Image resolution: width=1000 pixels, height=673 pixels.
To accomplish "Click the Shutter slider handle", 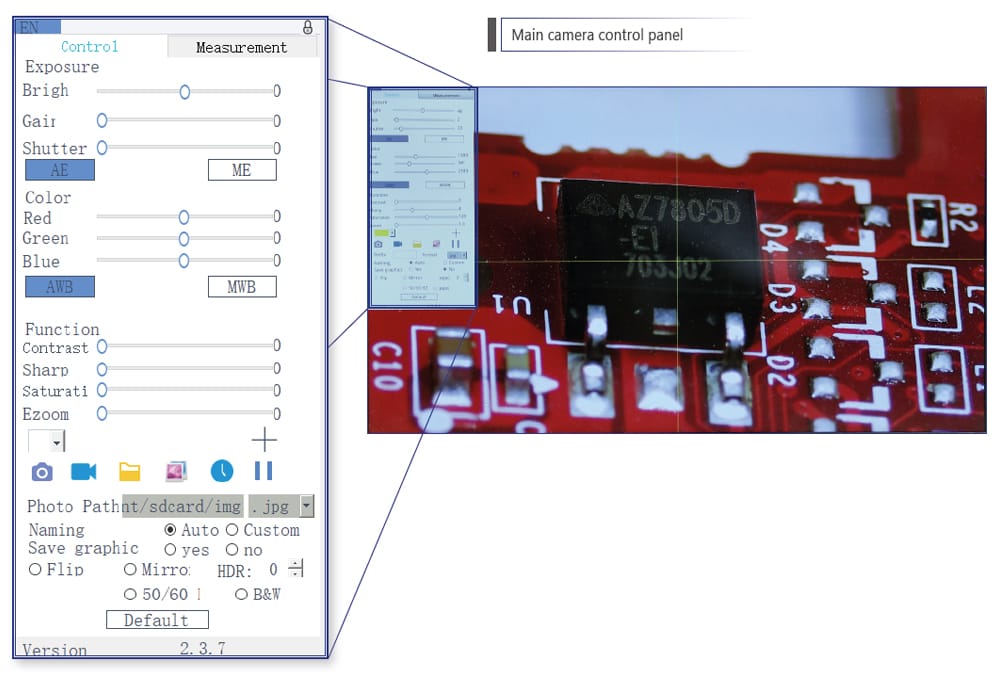I will [102, 147].
